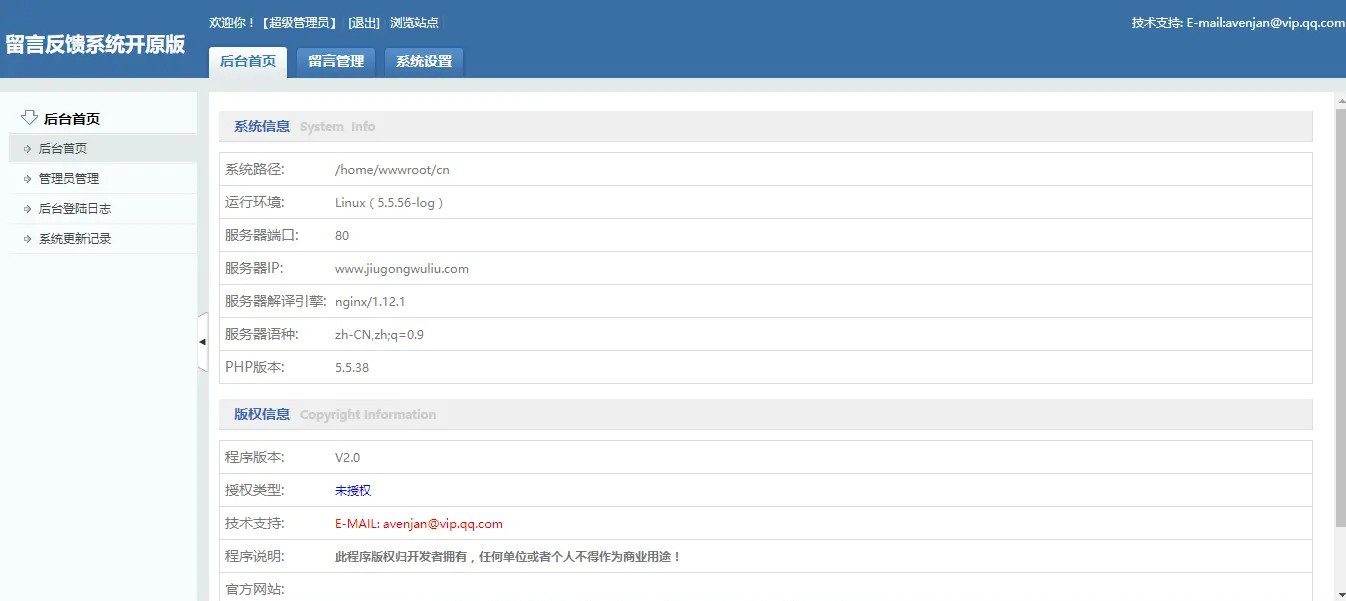The width and height of the screenshot is (1346, 601).
Task: Click the 服务器端口 label
Action: point(262,236)
